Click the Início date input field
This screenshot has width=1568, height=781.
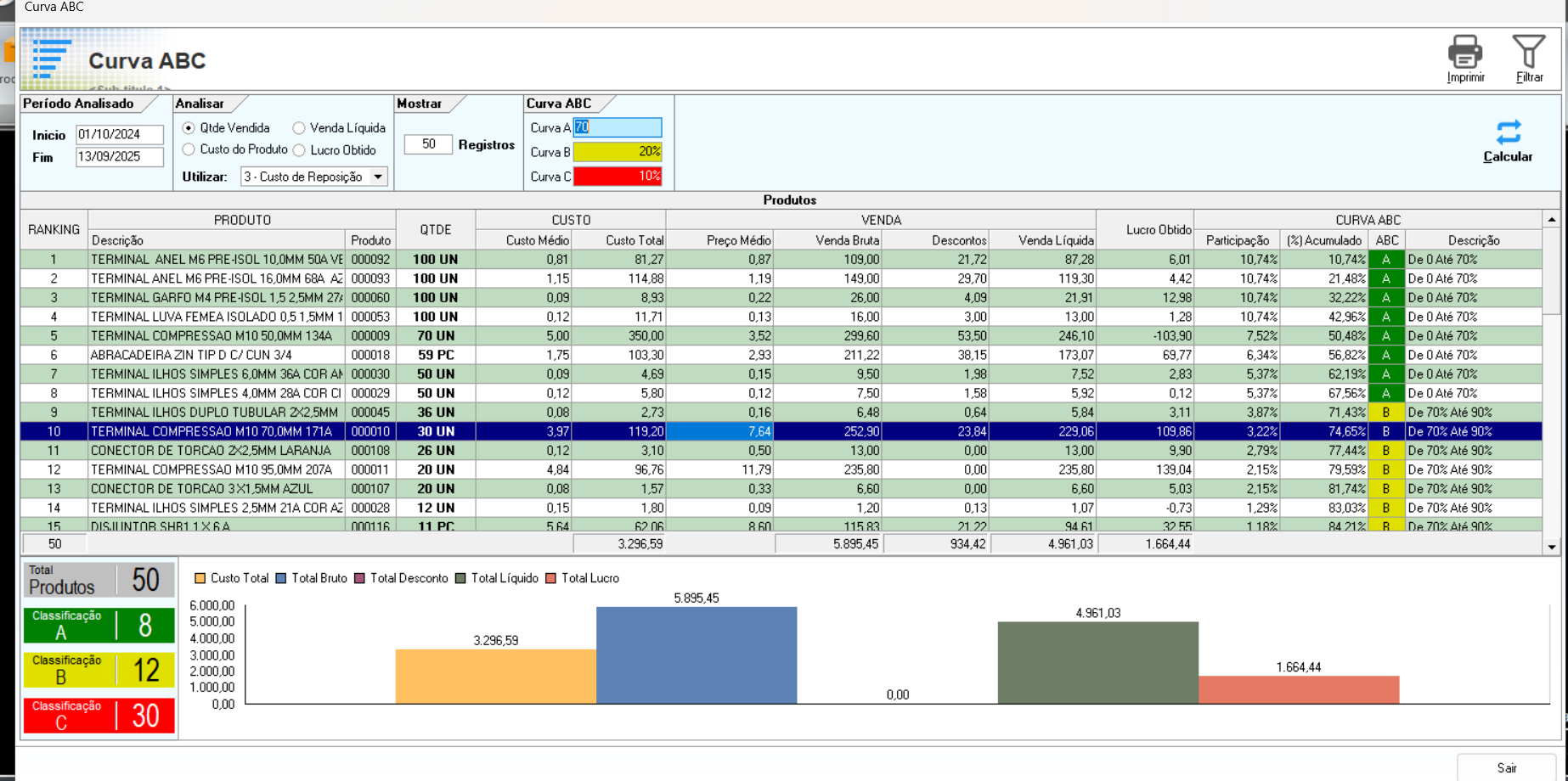119,135
